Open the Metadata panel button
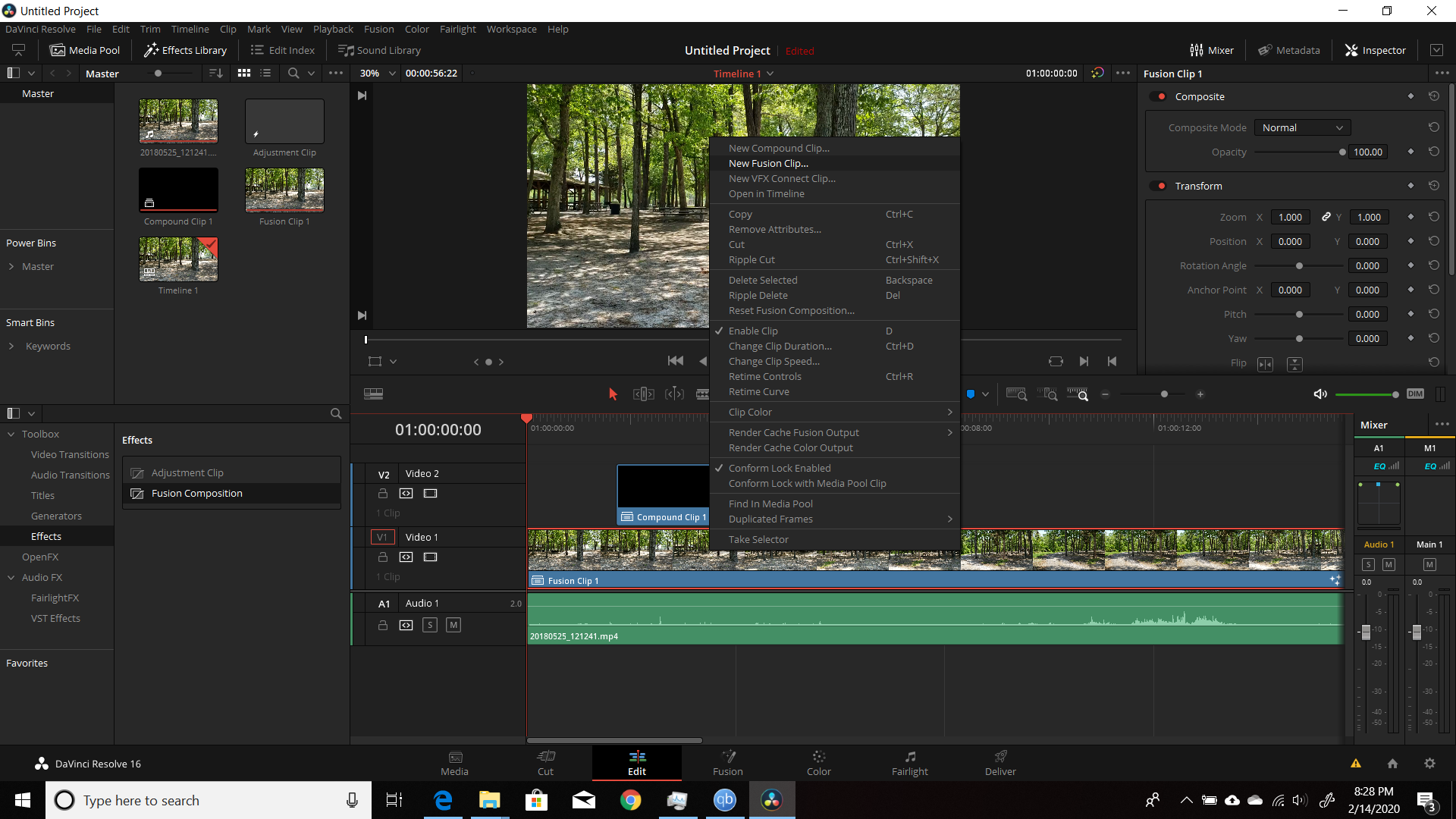The width and height of the screenshot is (1456, 819). click(1289, 50)
